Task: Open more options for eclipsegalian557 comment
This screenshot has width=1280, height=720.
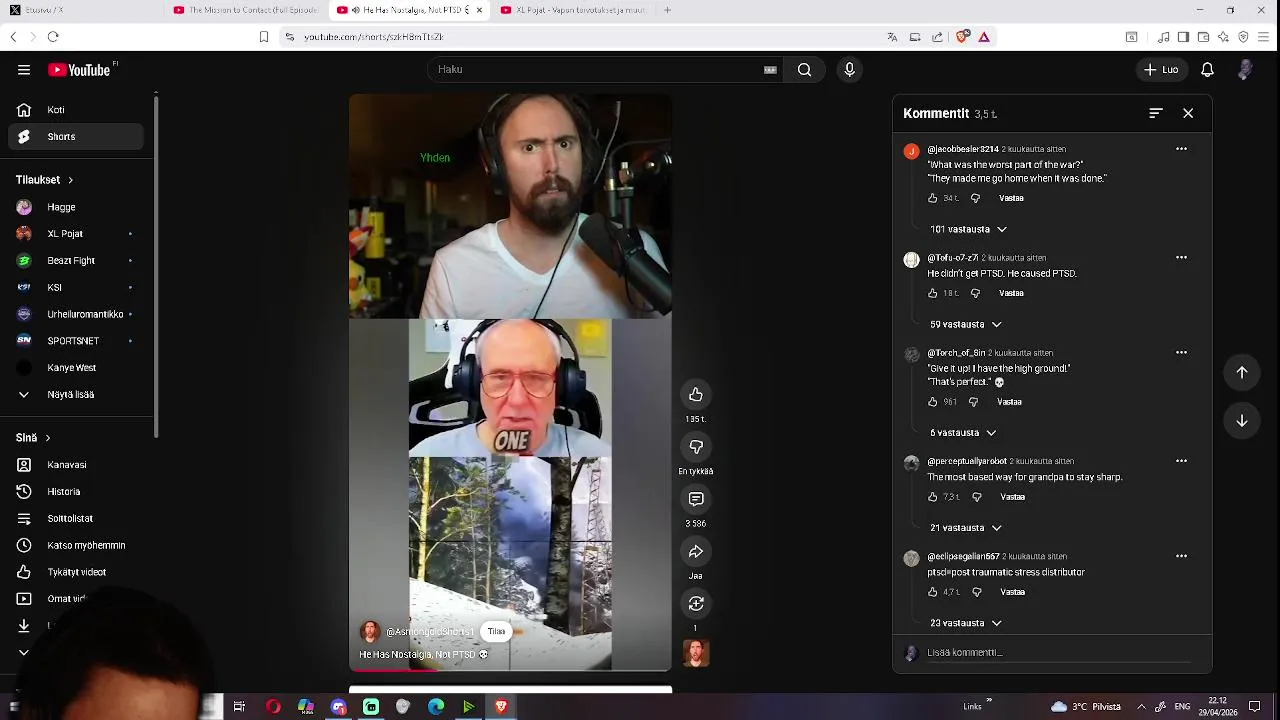Action: tap(1181, 556)
